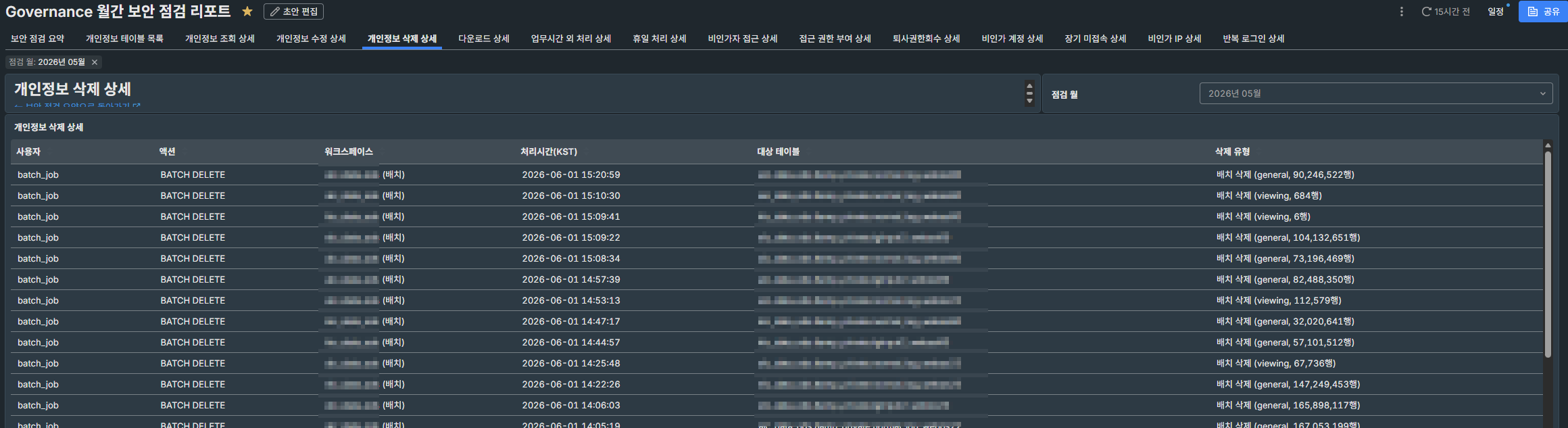Viewport: 1568px width, 428px height.
Task: Open the 일정 schedule button
Action: pos(1496,11)
